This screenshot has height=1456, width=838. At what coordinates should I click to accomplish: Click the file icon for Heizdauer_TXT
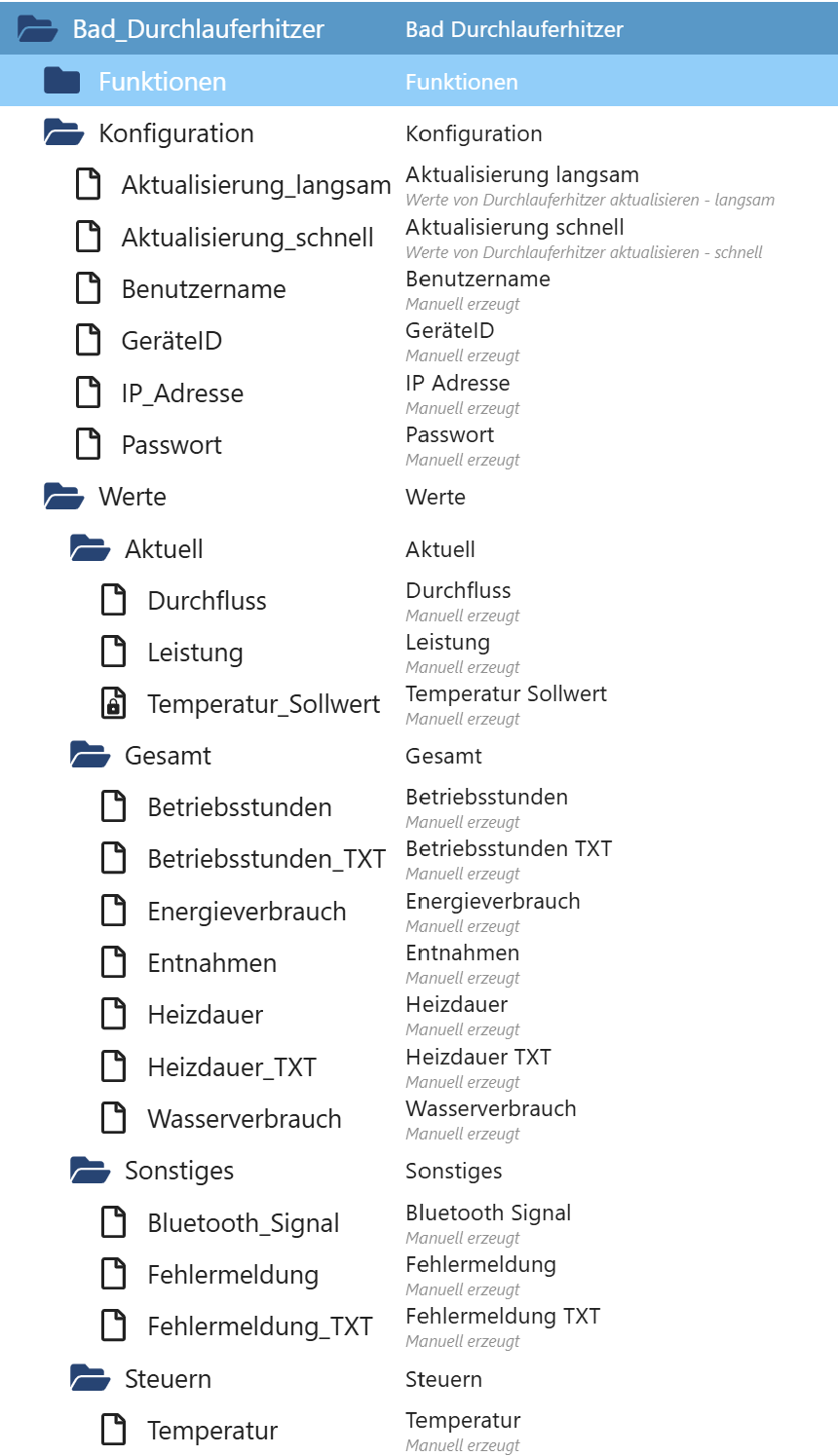point(114,1067)
